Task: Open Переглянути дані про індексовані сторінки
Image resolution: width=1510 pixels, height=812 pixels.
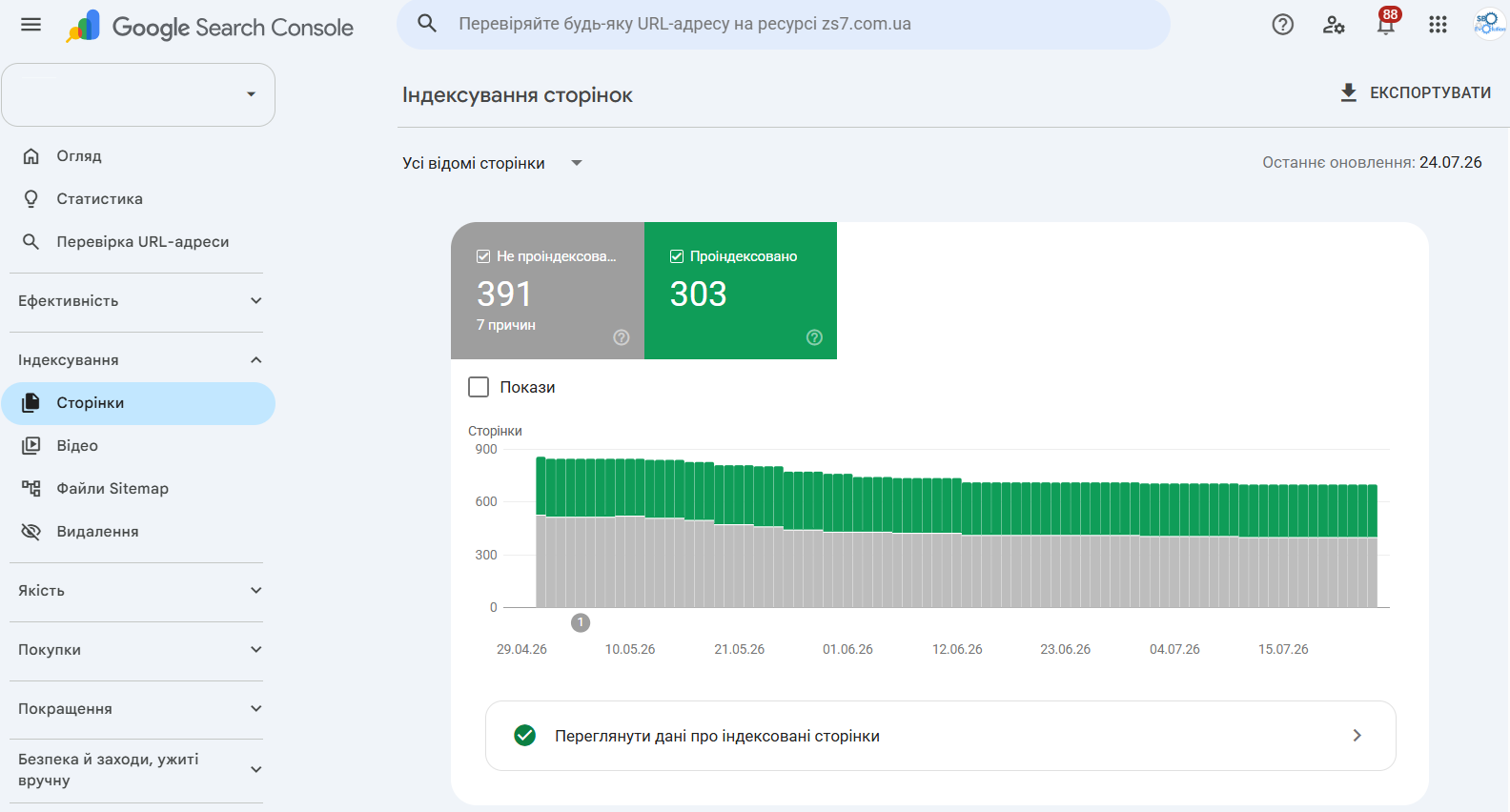Action: [940, 736]
